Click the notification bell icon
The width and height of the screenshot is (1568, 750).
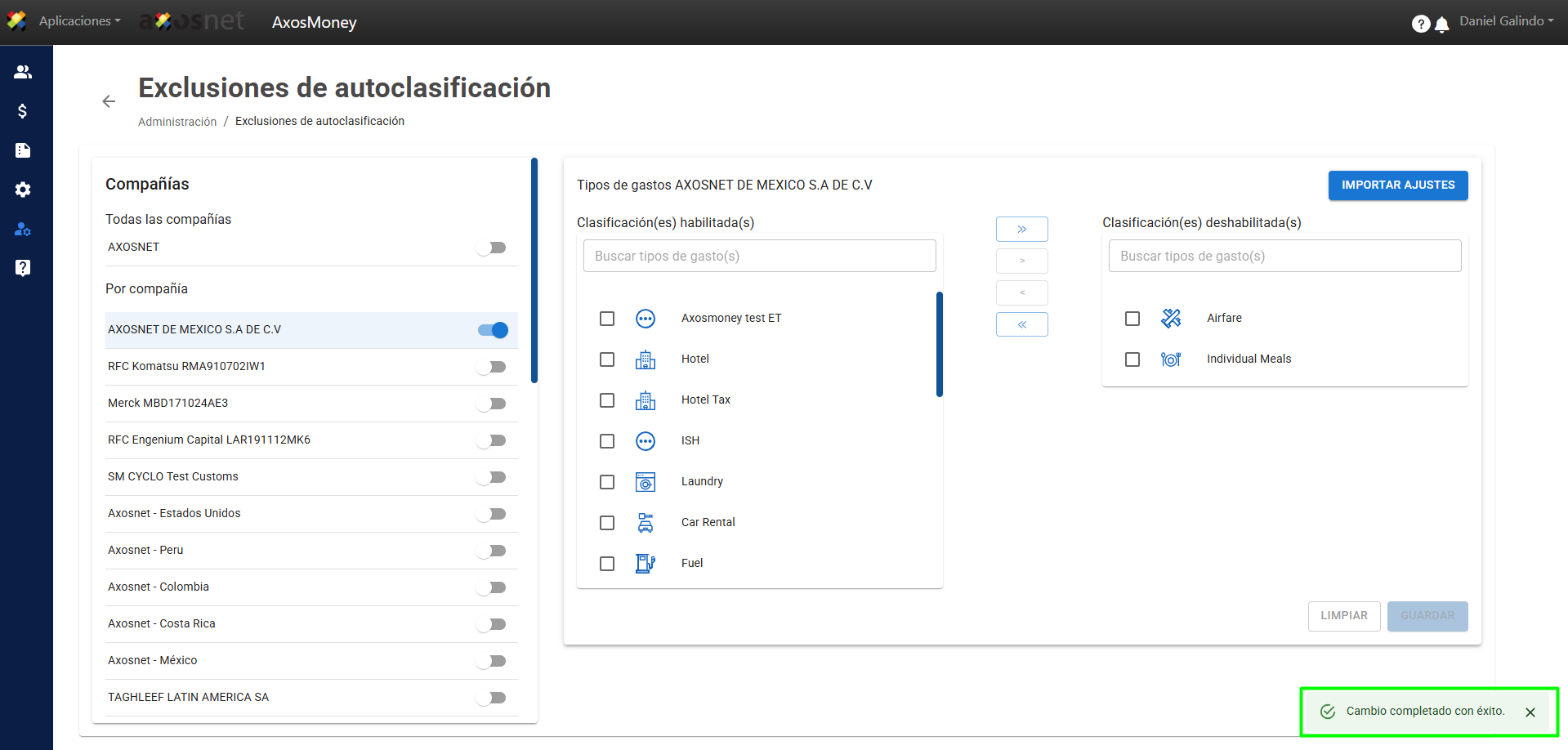tap(1442, 25)
